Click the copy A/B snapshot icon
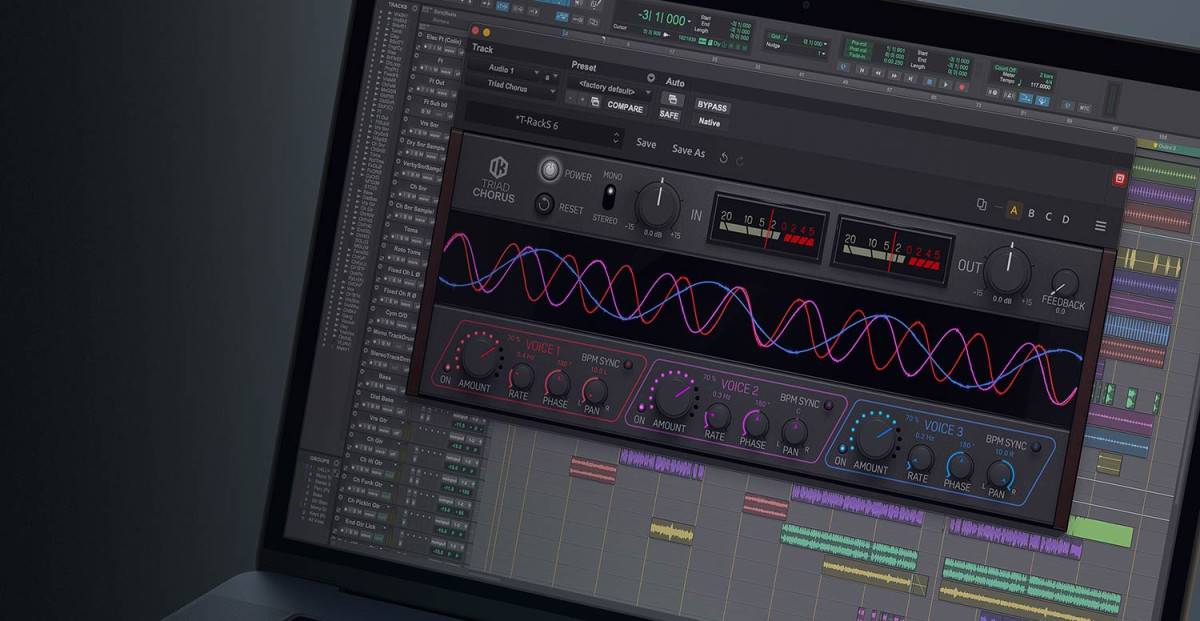Viewport: 1200px width, 621px height. click(981, 205)
